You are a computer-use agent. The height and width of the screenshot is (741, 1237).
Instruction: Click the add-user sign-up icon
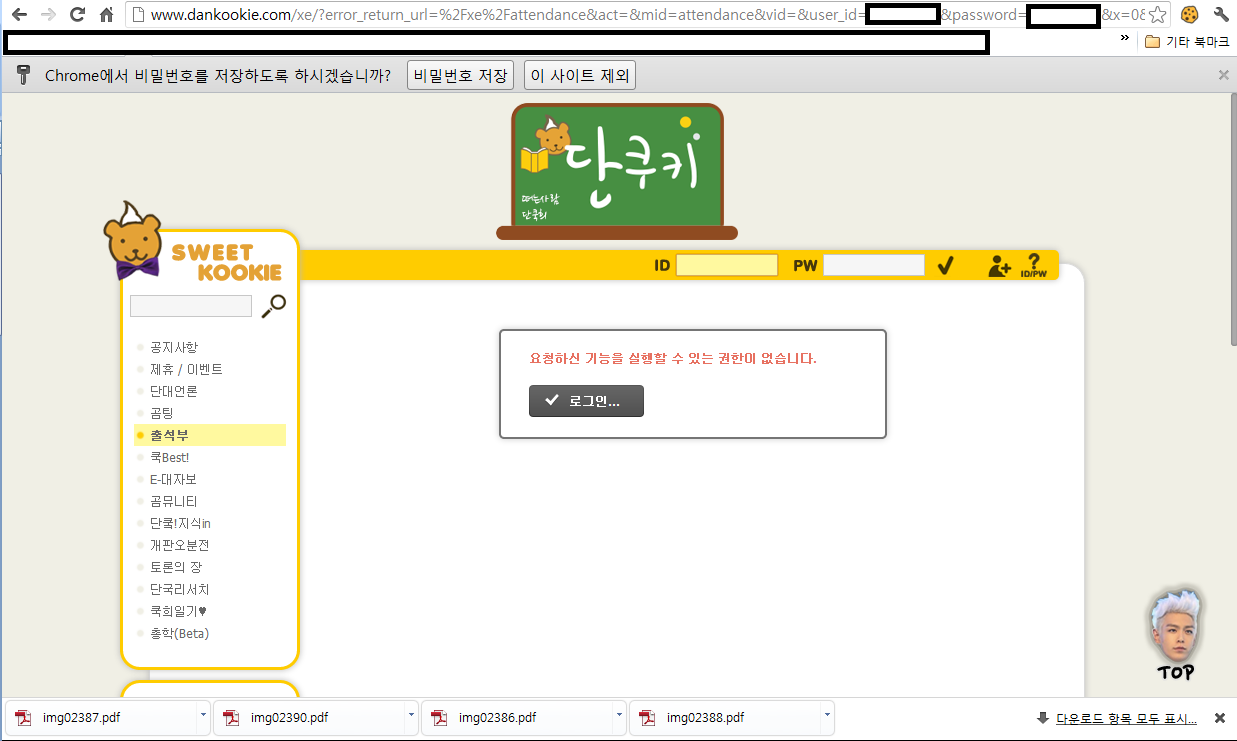[999, 266]
